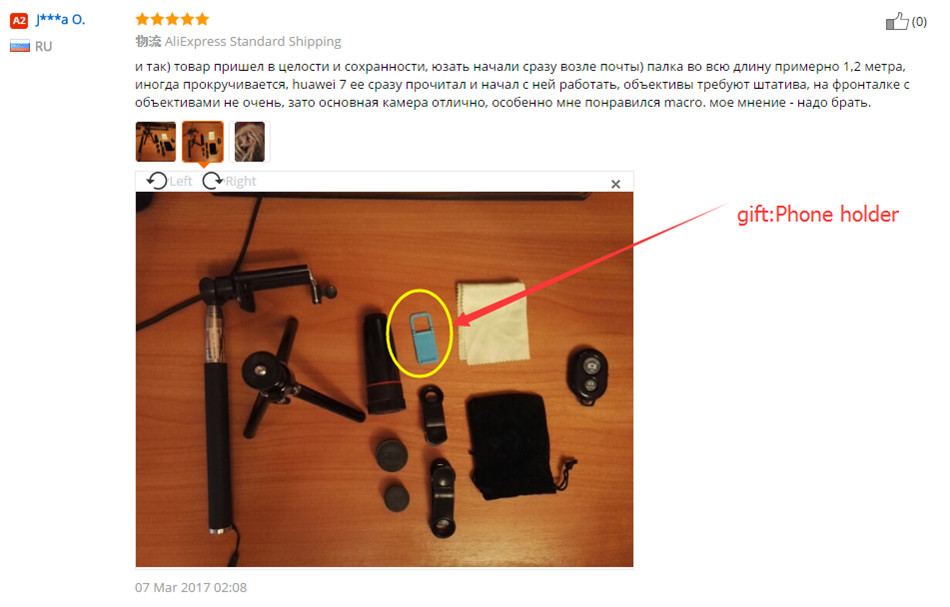Click the "gift:Phone holder" red annotation
Viewport: 950px width, 607px height.
coord(818,214)
